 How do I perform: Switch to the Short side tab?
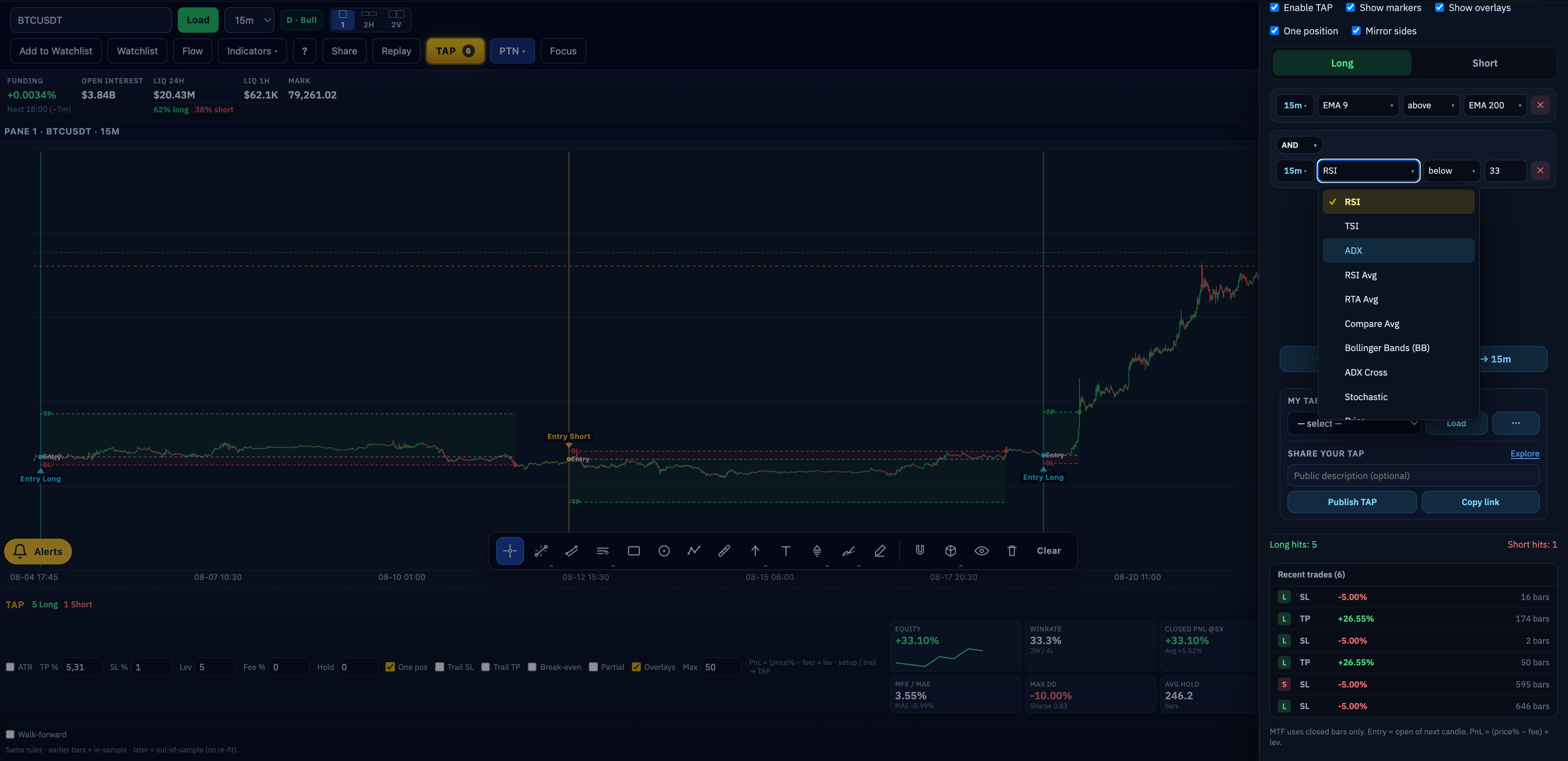point(1484,63)
